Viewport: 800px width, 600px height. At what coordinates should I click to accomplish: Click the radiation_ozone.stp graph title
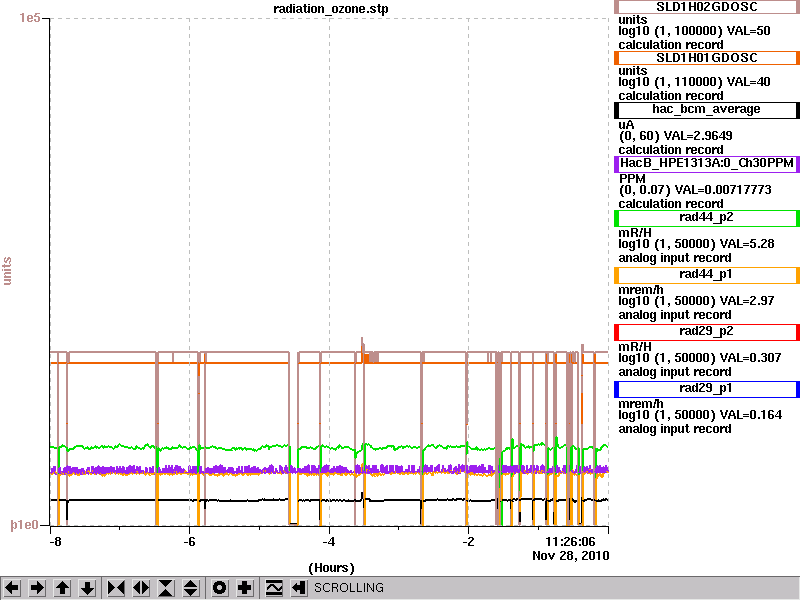[x=331, y=9]
